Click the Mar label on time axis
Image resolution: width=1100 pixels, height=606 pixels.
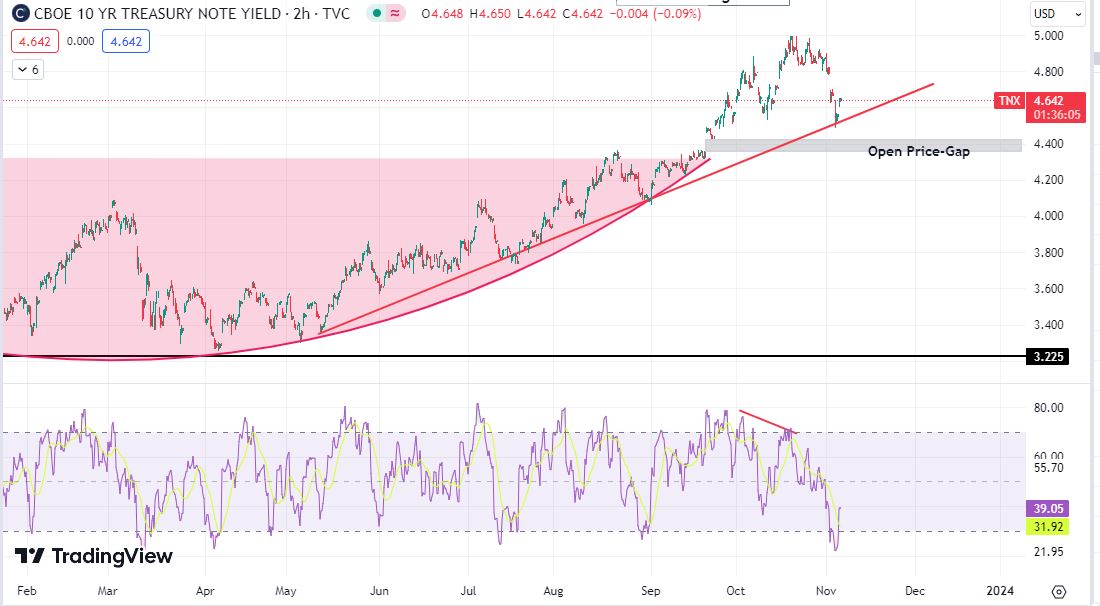pyautogui.click(x=107, y=591)
